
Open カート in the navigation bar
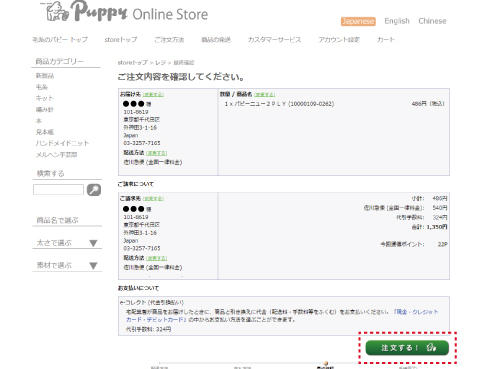(386, 40)
